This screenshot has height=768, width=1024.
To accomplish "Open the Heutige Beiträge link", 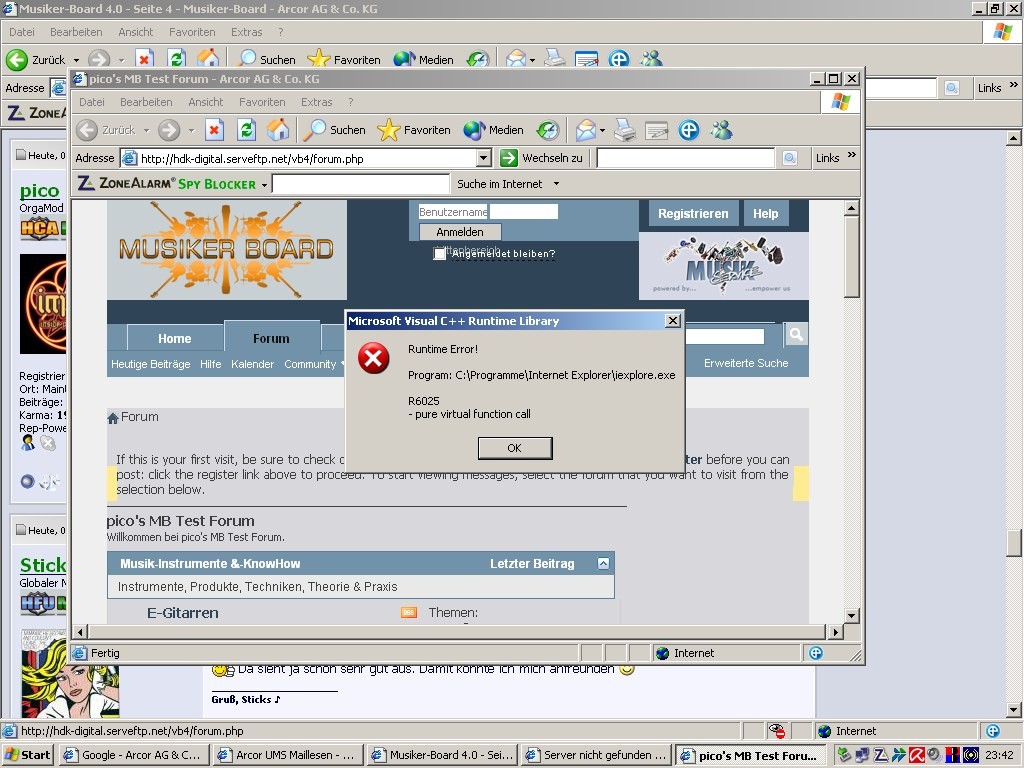I will point(150,364).
